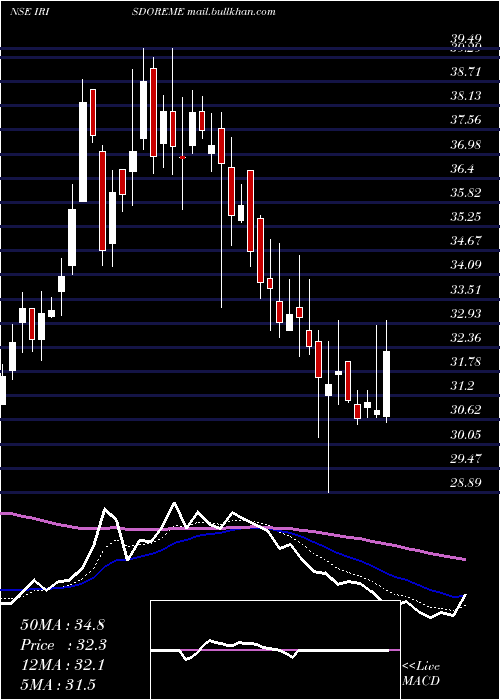The width and height of the screenshot is (500, 700).
Task: Click the 35.25 price axis label
Action: click(466, 217)
